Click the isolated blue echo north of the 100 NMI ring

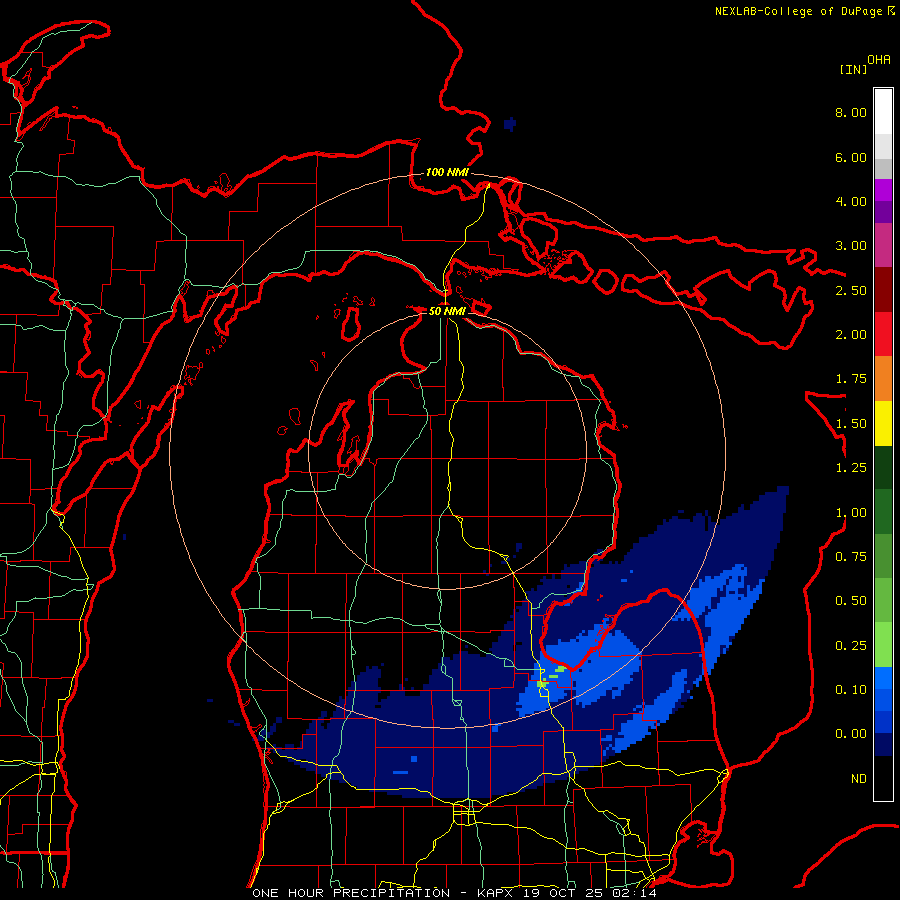510,123
